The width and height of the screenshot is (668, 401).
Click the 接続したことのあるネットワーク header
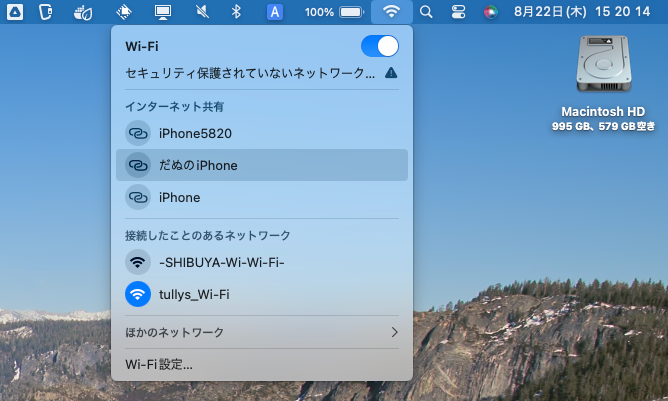[x=207, y=235]
